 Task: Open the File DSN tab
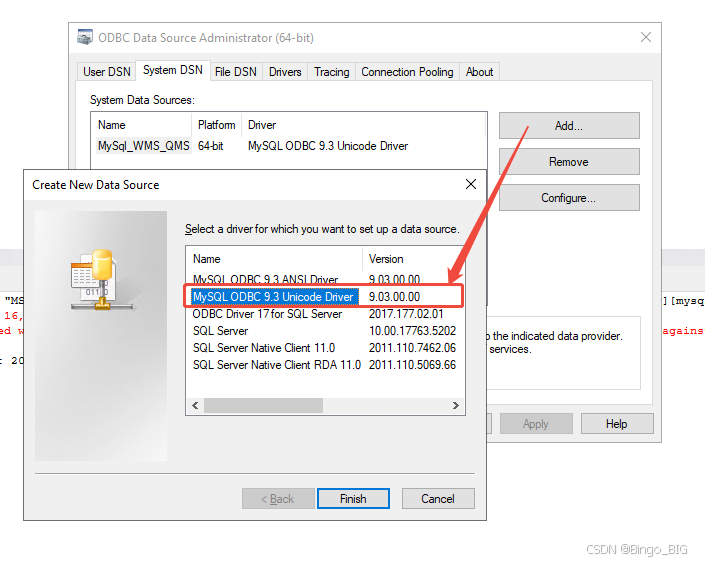point(236,72)
